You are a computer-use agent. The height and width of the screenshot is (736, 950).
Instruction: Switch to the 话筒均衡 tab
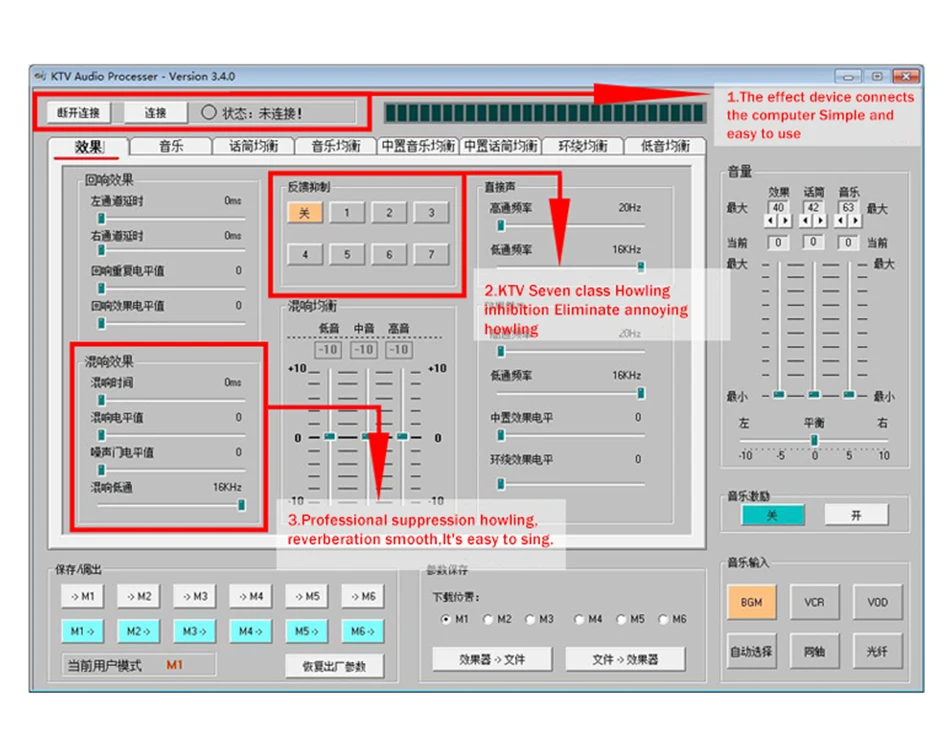[x=253, y=146]
